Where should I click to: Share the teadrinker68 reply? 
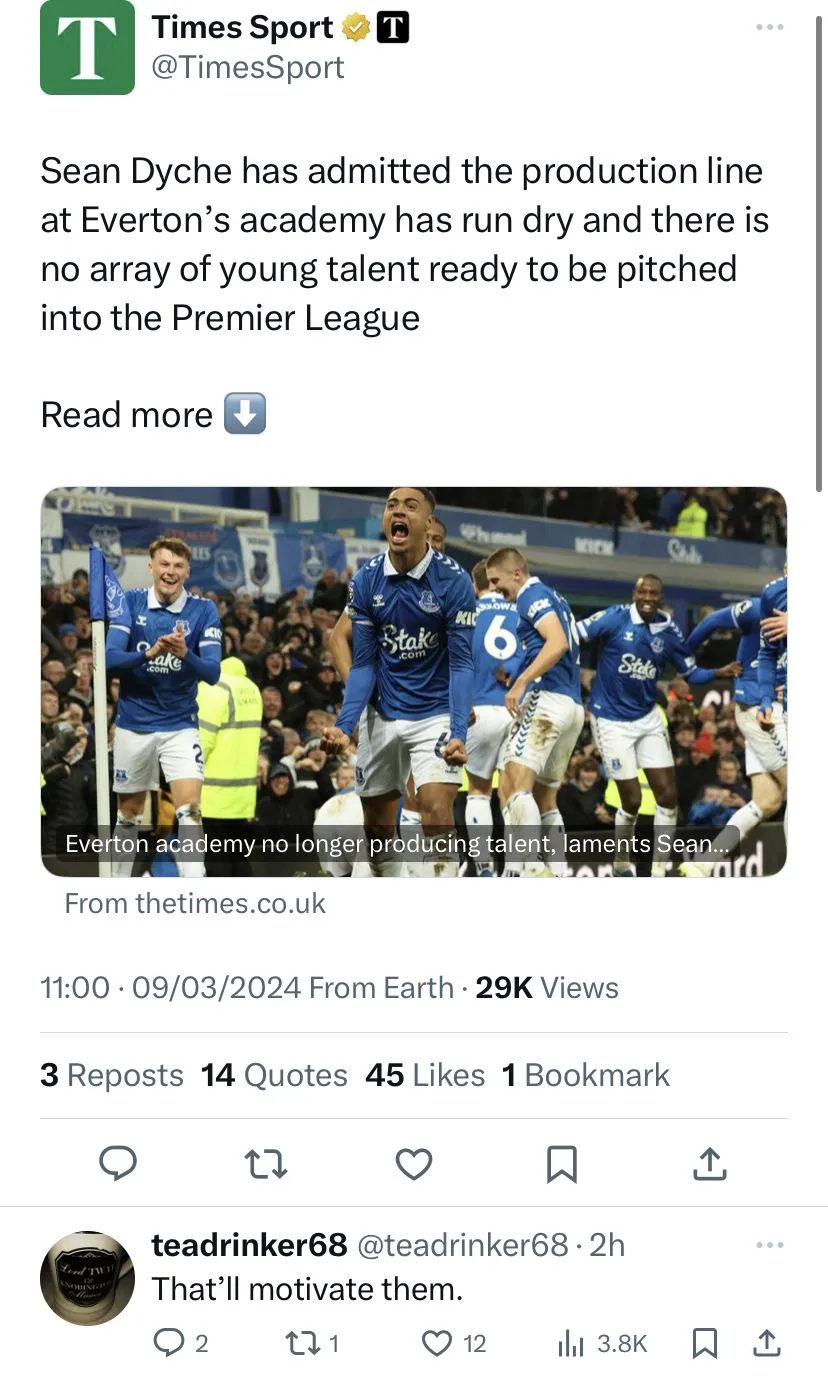766,1344
